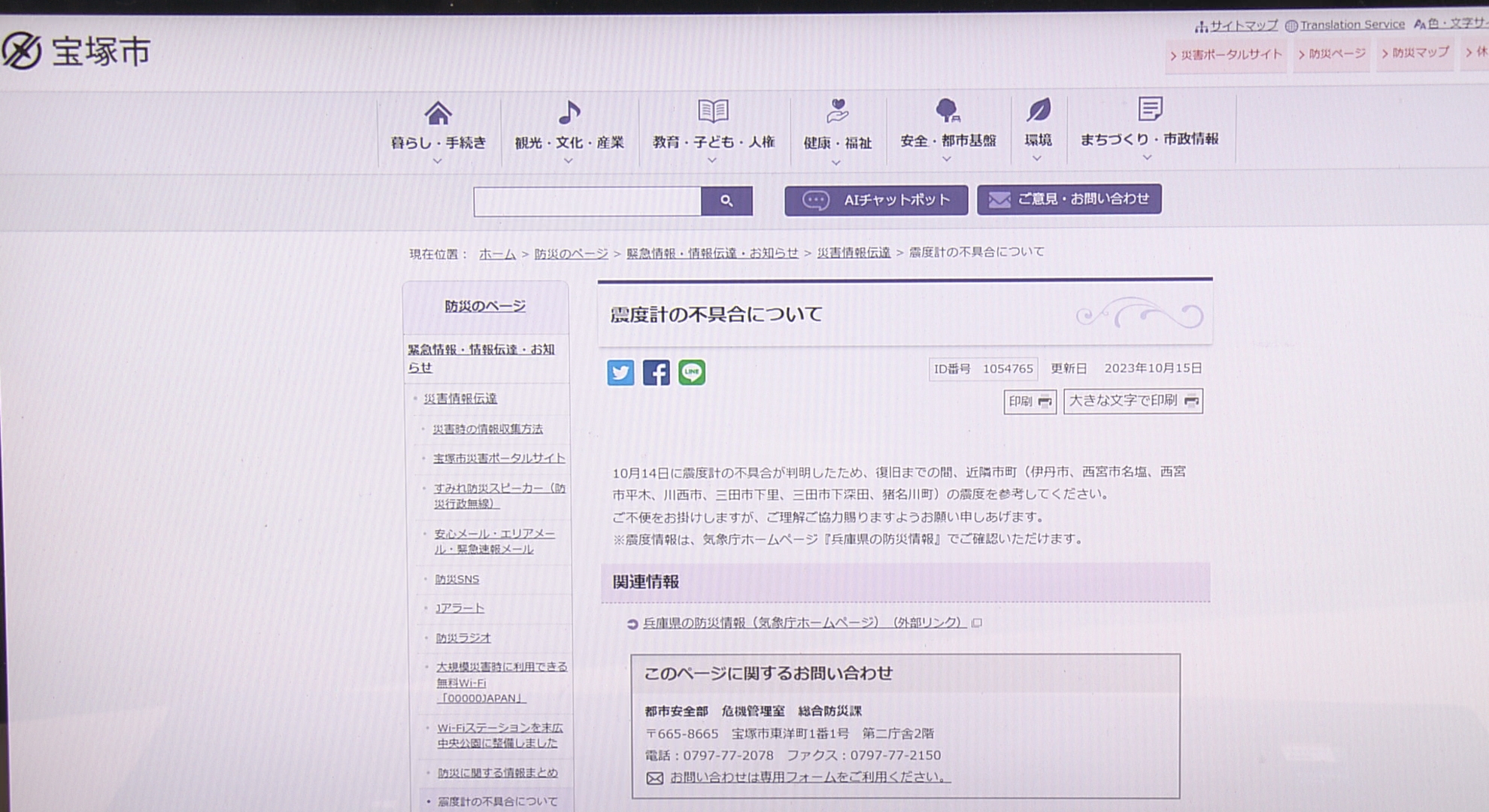Open the 観光・文化・産業 music note menu
Viewport: 1489px width, 812px height.
coord(569,114)
